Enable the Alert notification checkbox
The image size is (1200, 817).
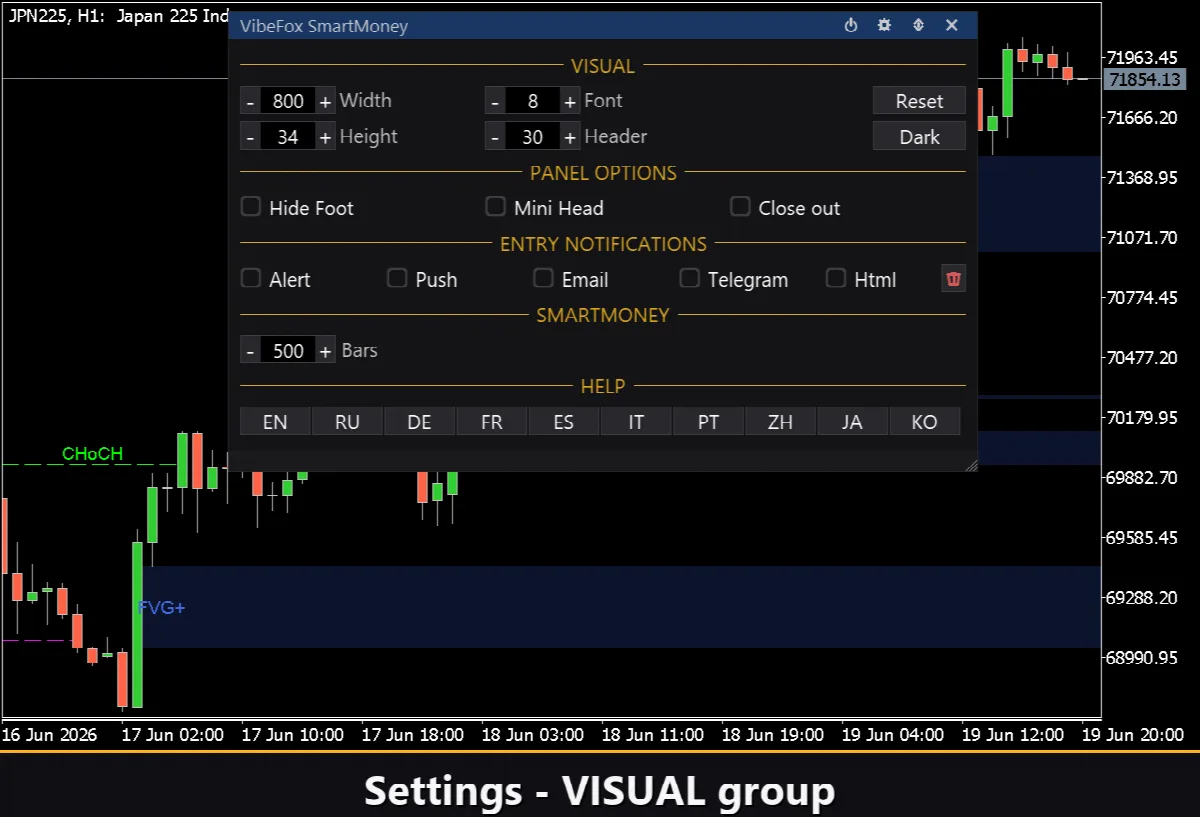(x=251, y=279)
